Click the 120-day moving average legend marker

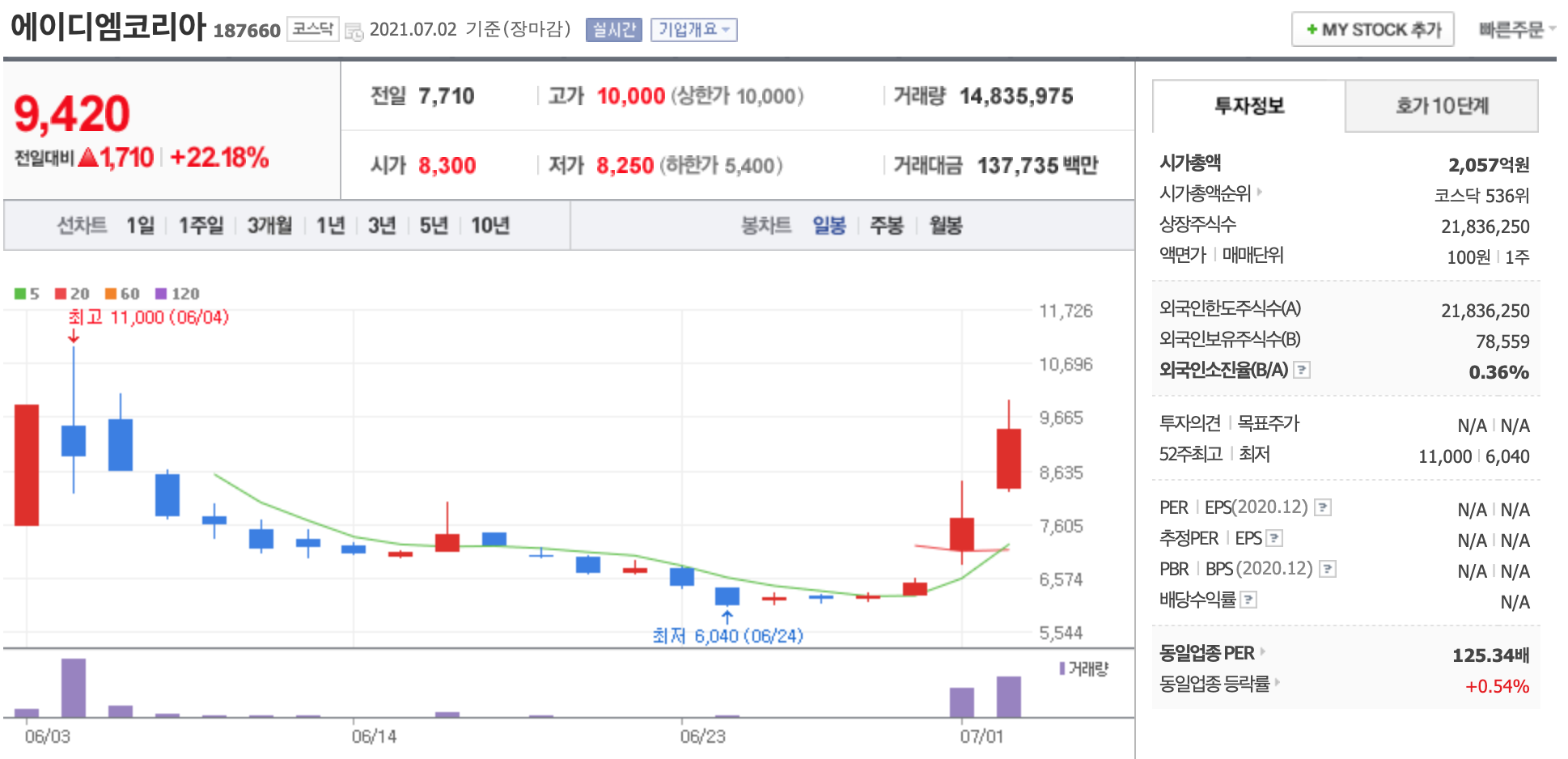pos(161,294)
